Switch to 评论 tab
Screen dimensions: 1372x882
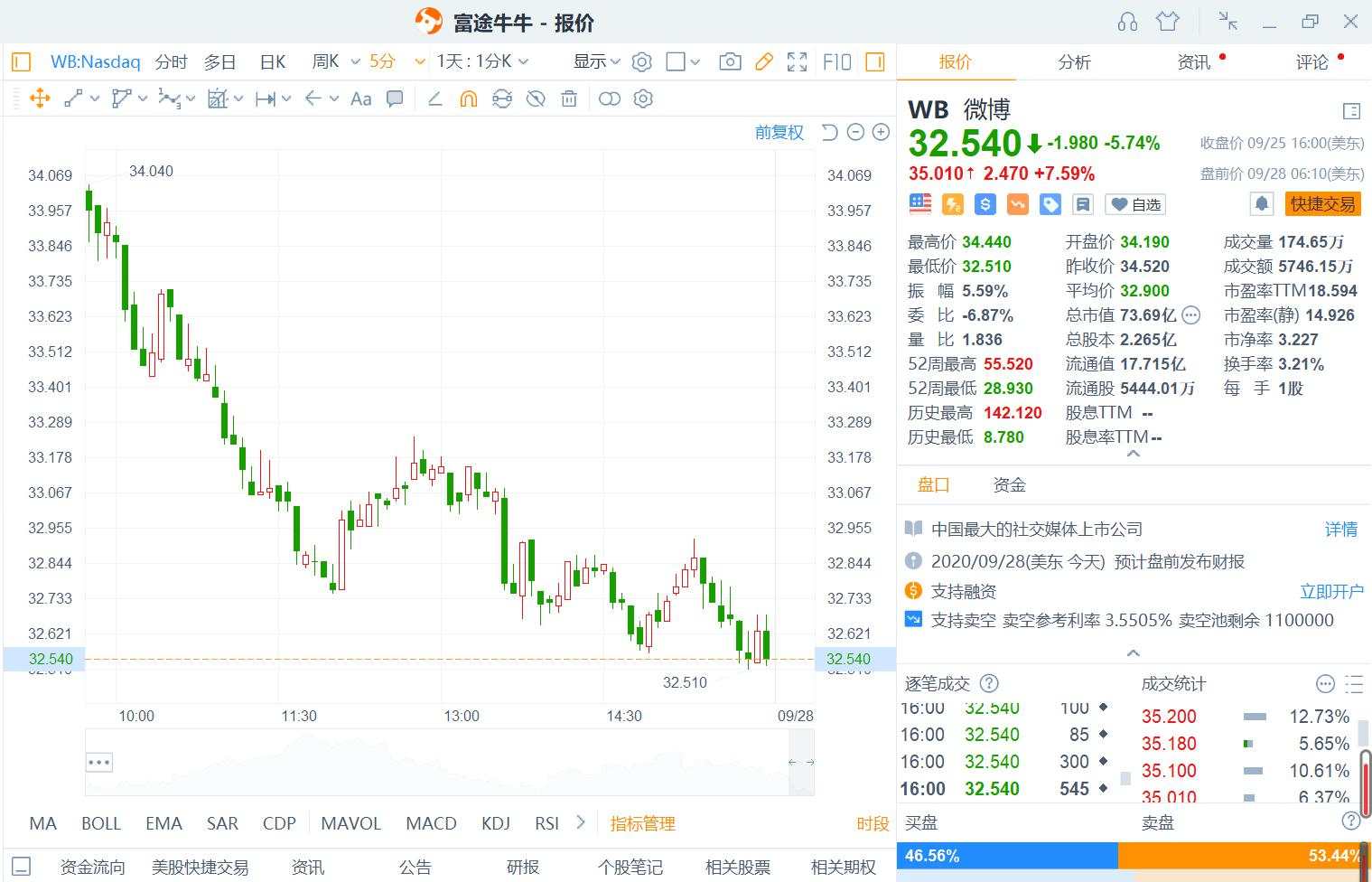[x=1312, y=61]
